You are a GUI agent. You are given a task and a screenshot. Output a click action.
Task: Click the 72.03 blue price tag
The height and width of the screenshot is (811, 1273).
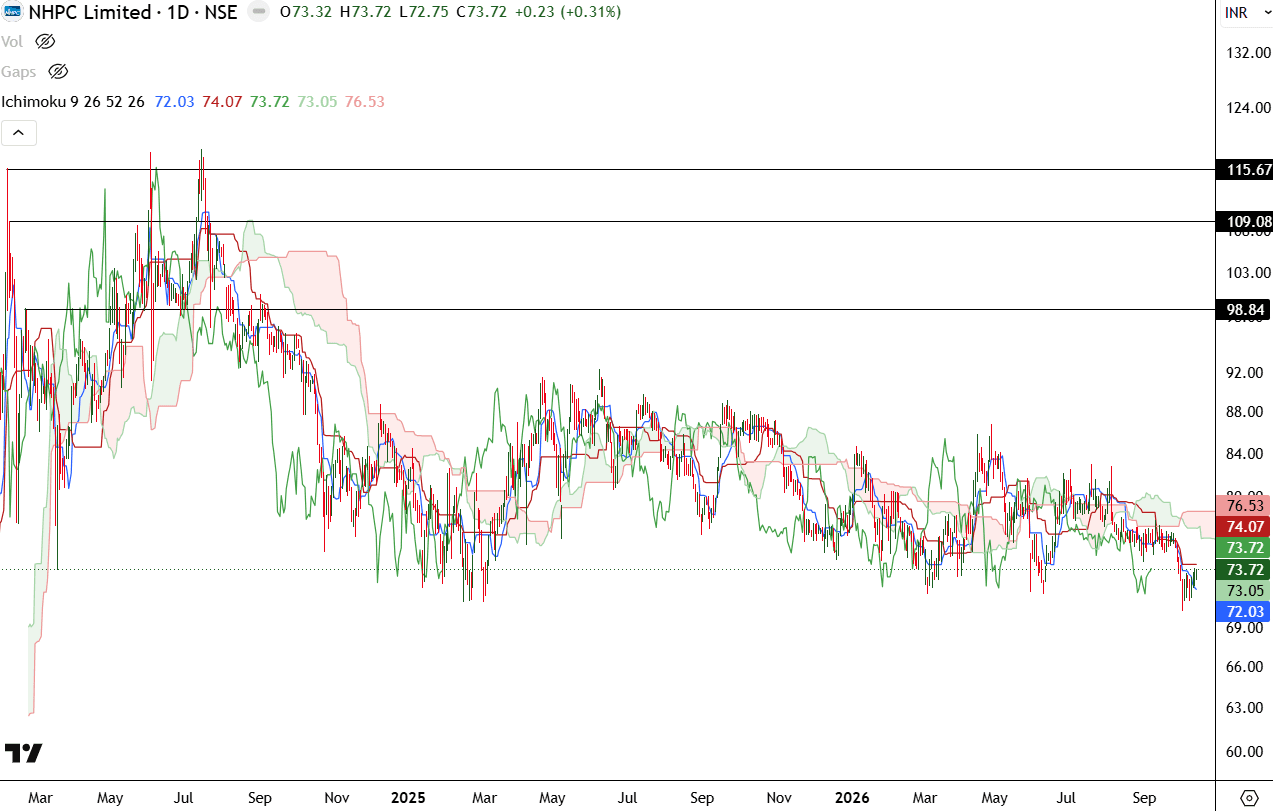pyautogui.click(x=1243, y=611)
